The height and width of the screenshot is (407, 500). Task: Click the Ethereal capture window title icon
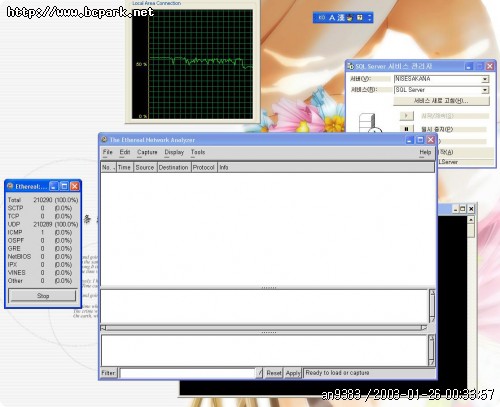10,186
